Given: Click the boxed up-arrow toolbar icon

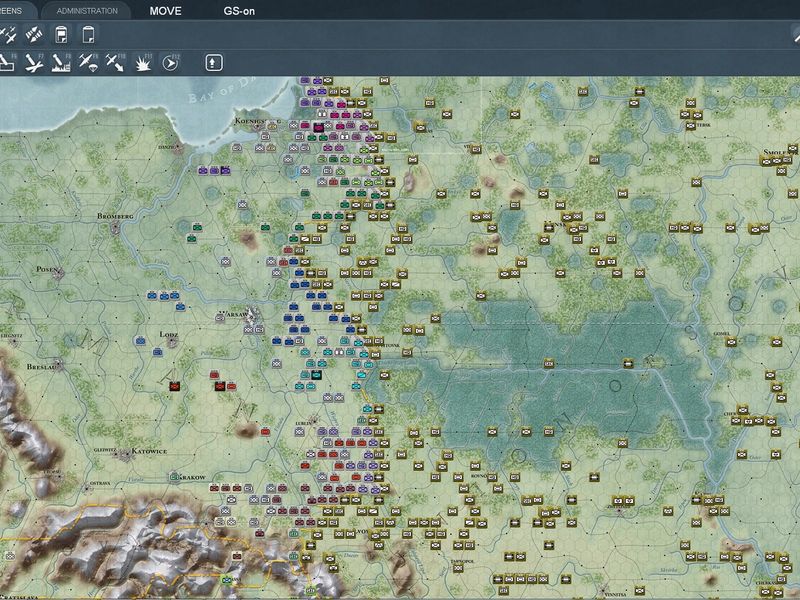Looking at the screenshot, I should click(x=214, y=63).
